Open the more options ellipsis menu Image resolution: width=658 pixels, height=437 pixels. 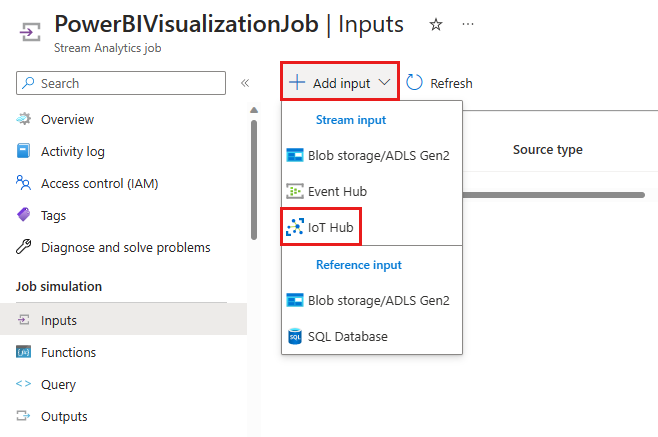[x=467, y=24]
